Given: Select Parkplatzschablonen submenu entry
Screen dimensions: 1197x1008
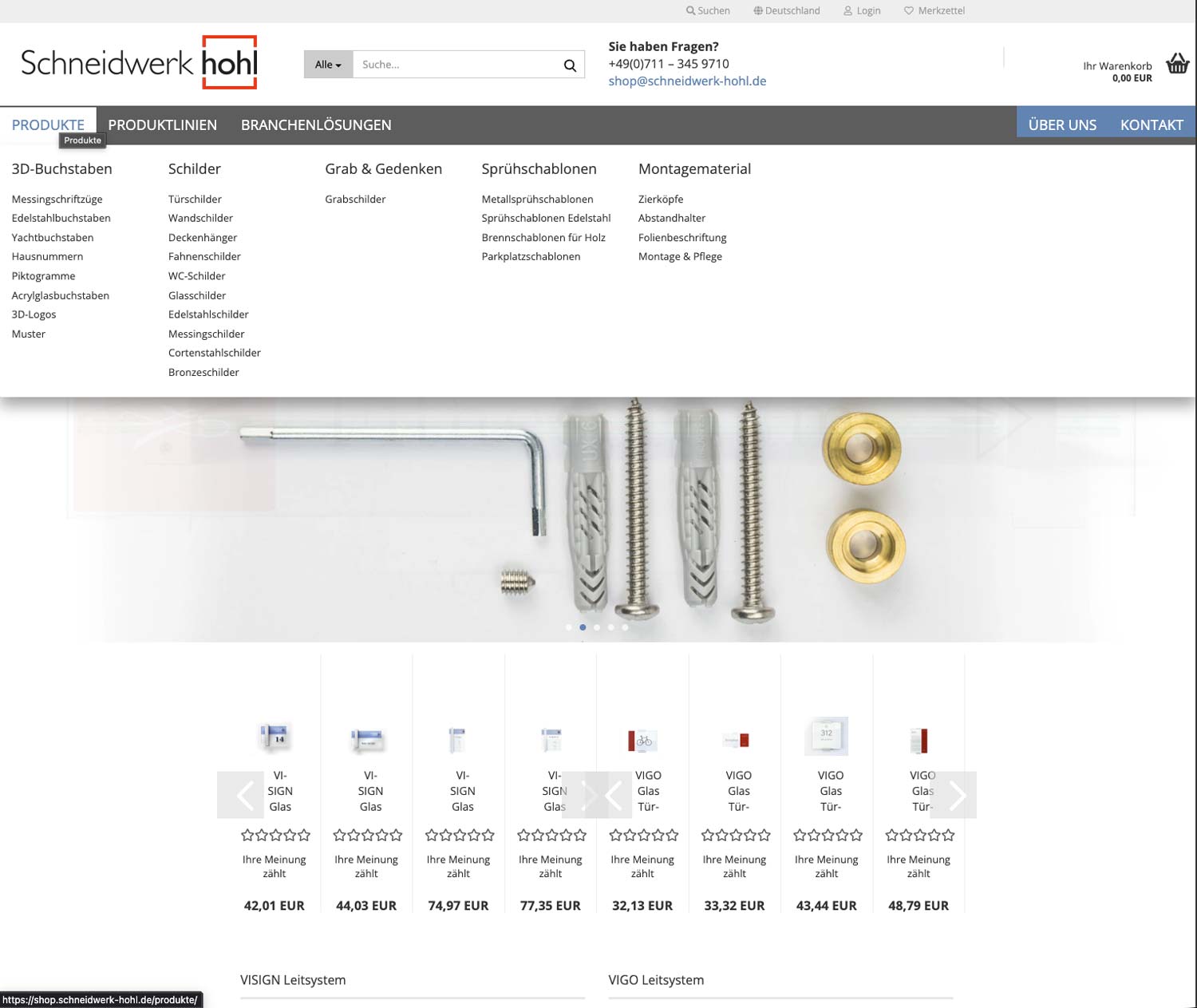Looking at the screenshot, I should tap(531, 256).
